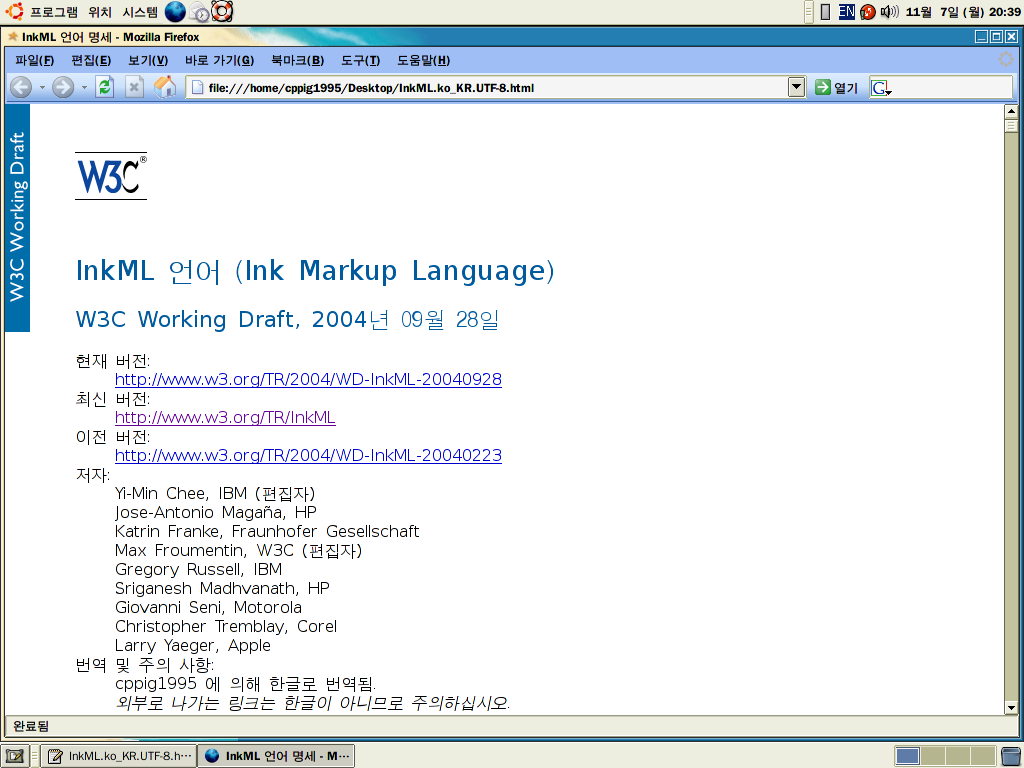Viewport: 1024px width, 768px height.
Task: Click the author line Christopher Tremblay, Corel
Action: (x=226, y=626)
